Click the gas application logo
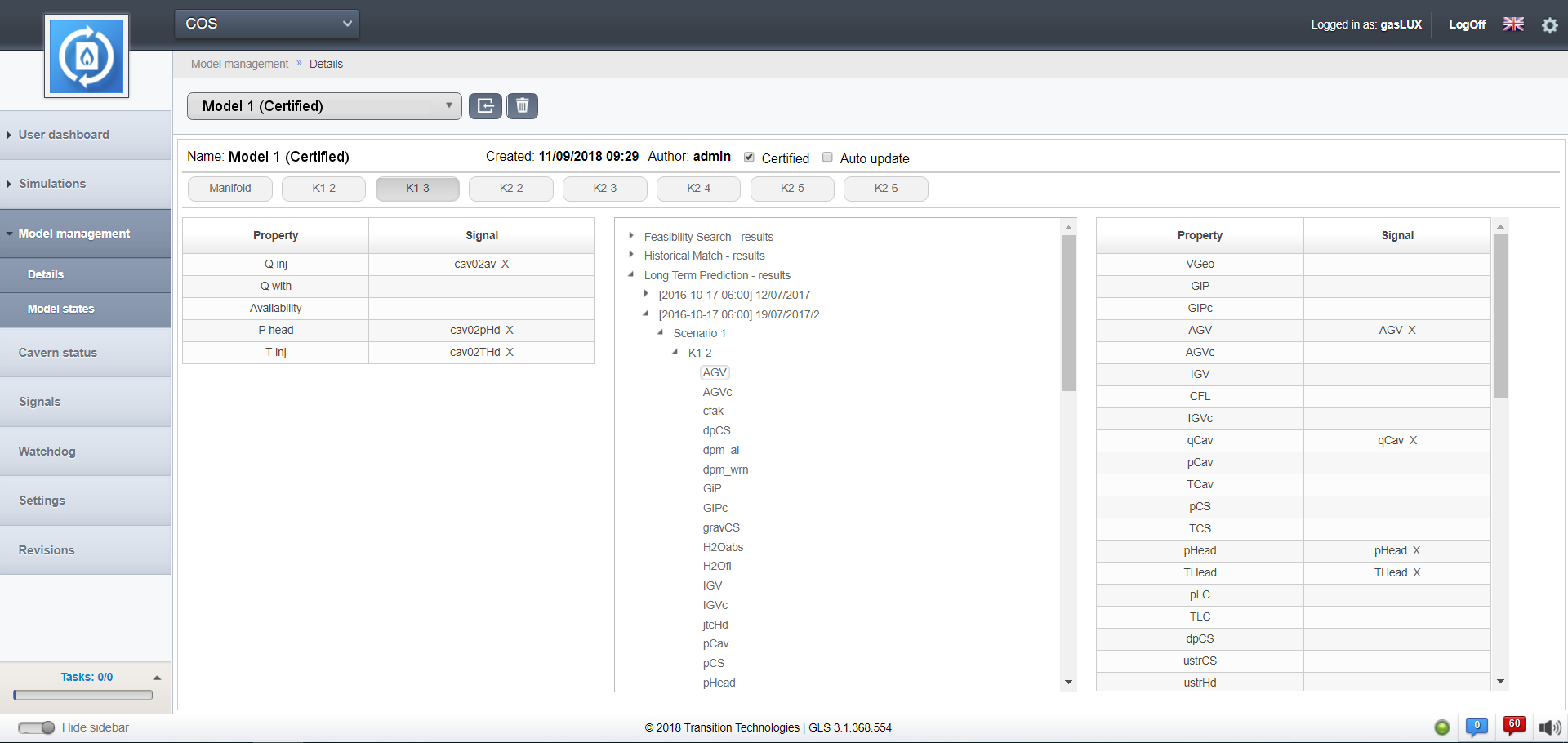 tap(87, 56)
